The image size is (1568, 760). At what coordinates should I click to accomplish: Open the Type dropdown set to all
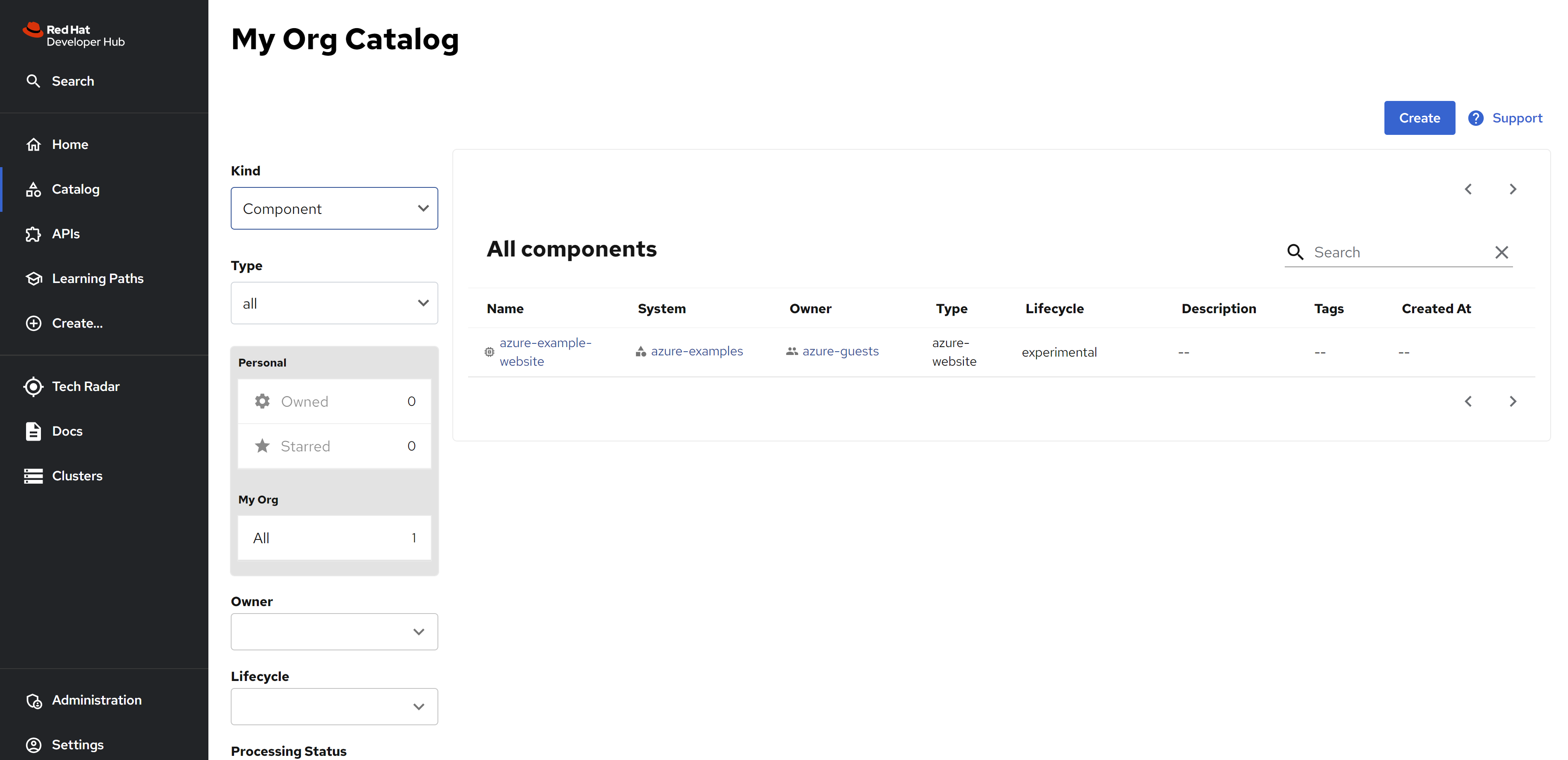coord(334,303)
